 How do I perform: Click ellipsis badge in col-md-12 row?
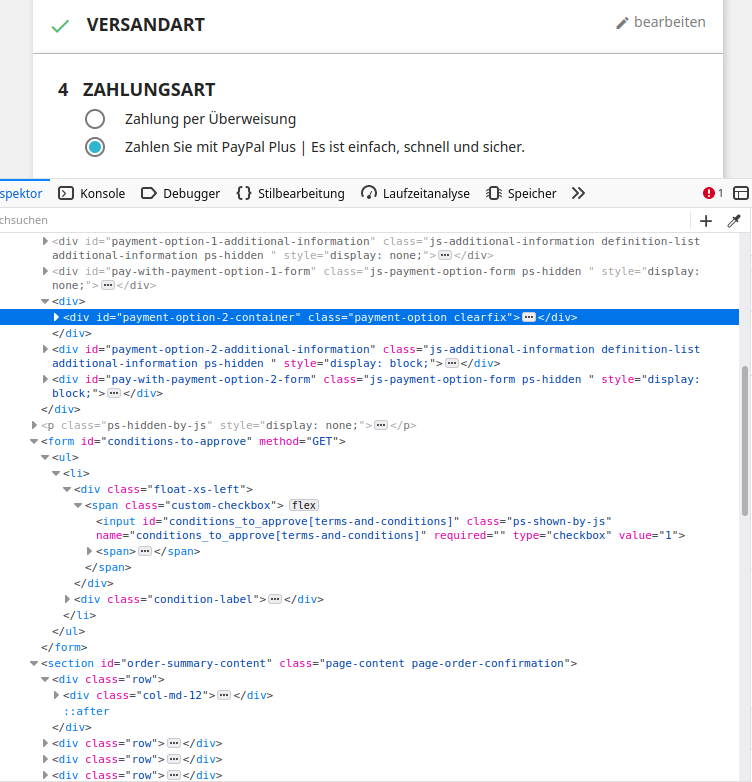224,695
